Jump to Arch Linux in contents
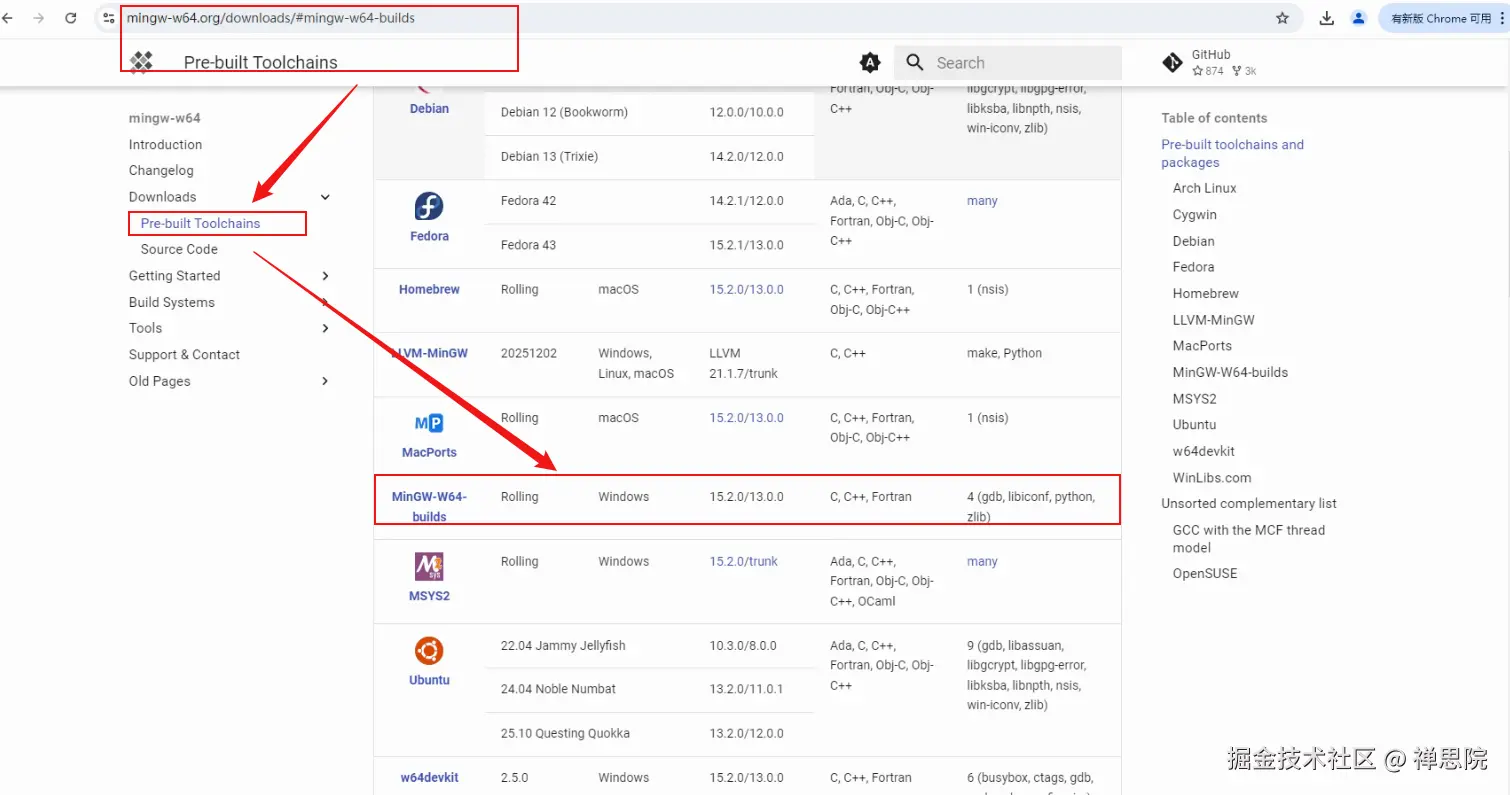 pos(1204,188)
